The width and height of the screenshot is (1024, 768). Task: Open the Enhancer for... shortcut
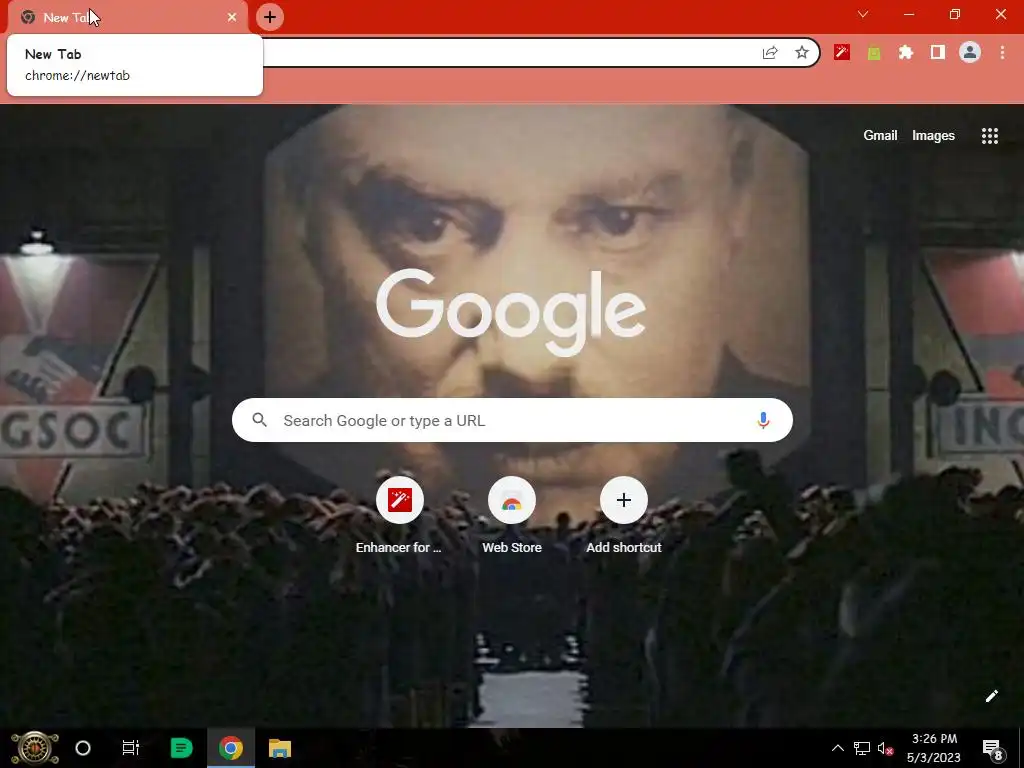(x=399, y=516)
